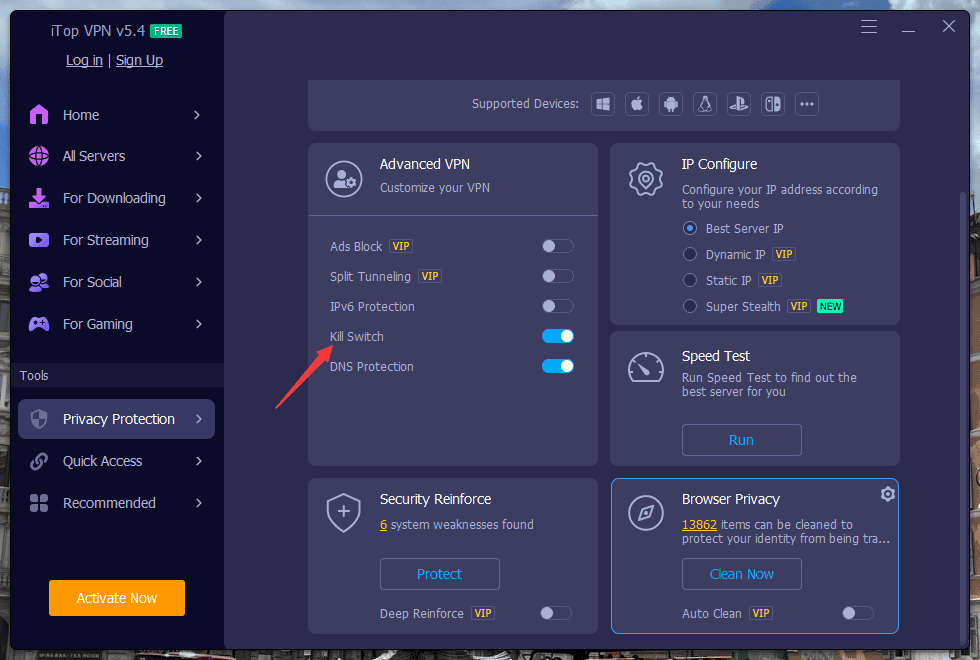980x660 pixels.
Task: Enable the Auto Clean toggle
Action: [x=858, y=613]
